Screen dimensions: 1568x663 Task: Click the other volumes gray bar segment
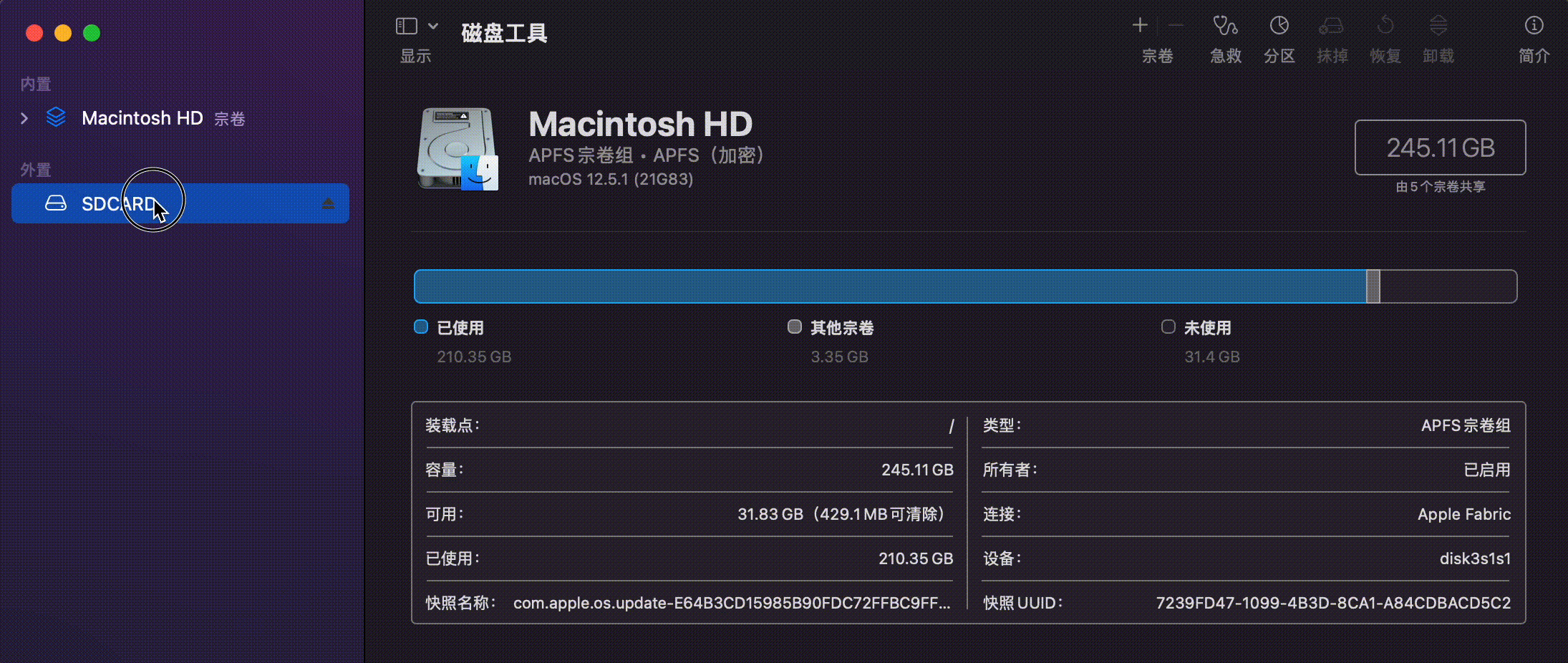point(1373,286)
